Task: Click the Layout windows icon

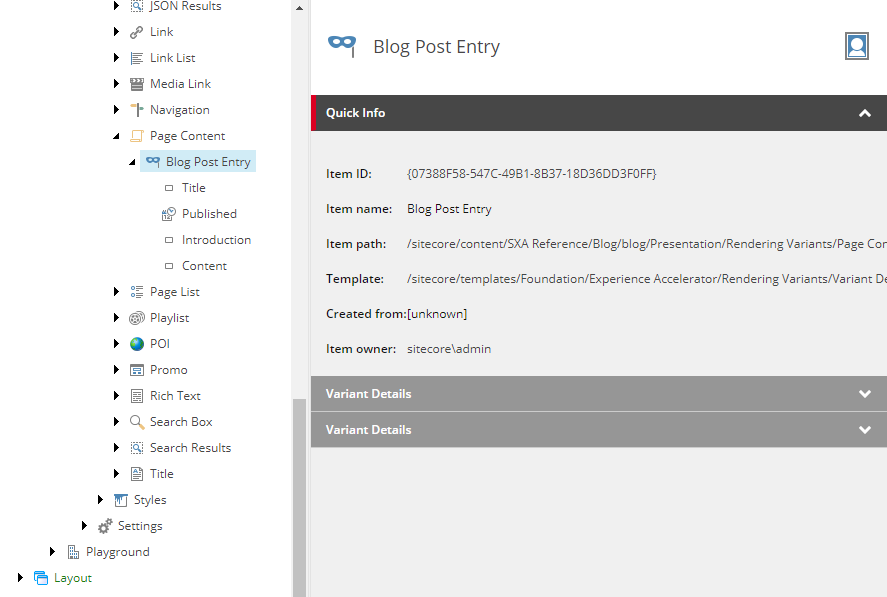Action: pos(41,578)
